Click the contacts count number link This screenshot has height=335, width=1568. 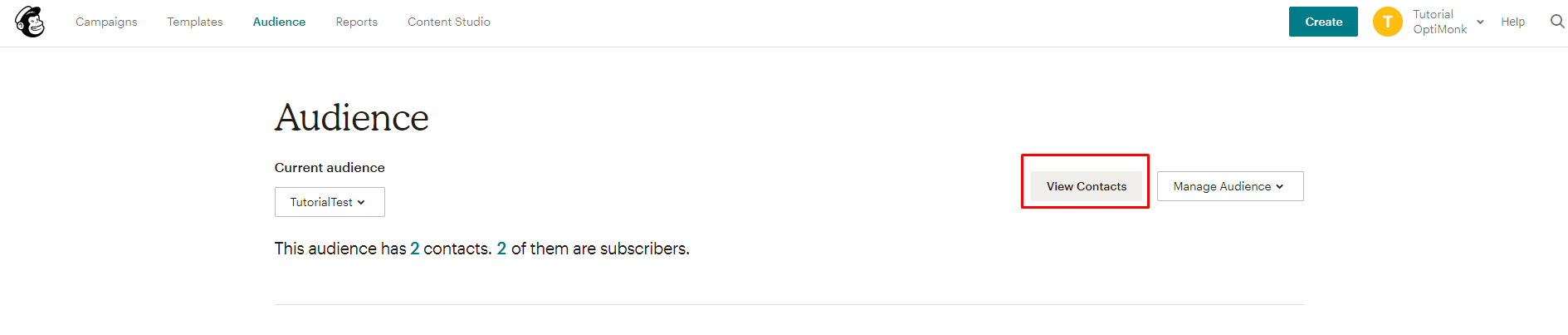(415, 249)
